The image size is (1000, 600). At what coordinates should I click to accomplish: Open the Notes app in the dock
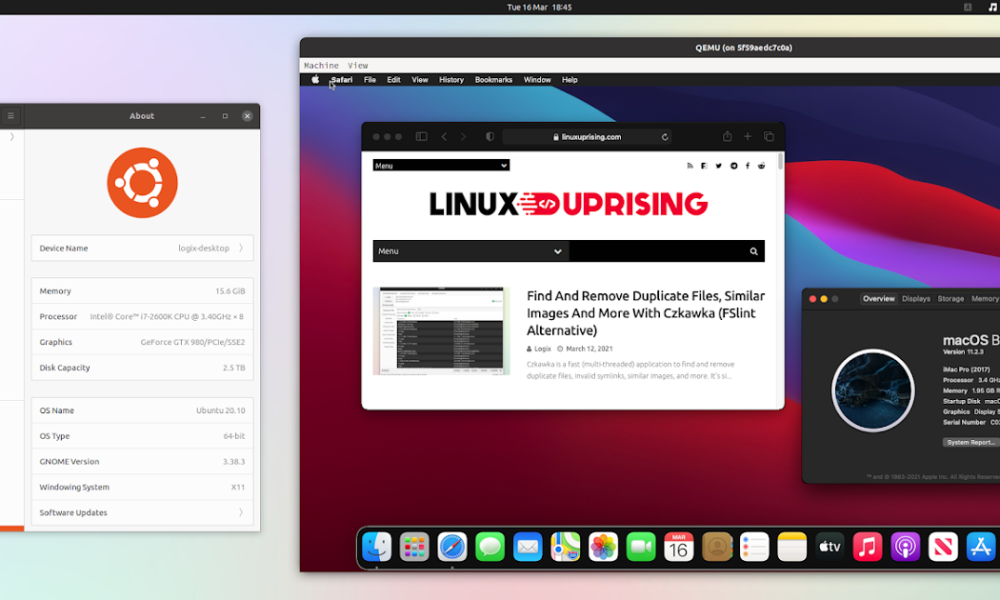(x=792, y=546)
